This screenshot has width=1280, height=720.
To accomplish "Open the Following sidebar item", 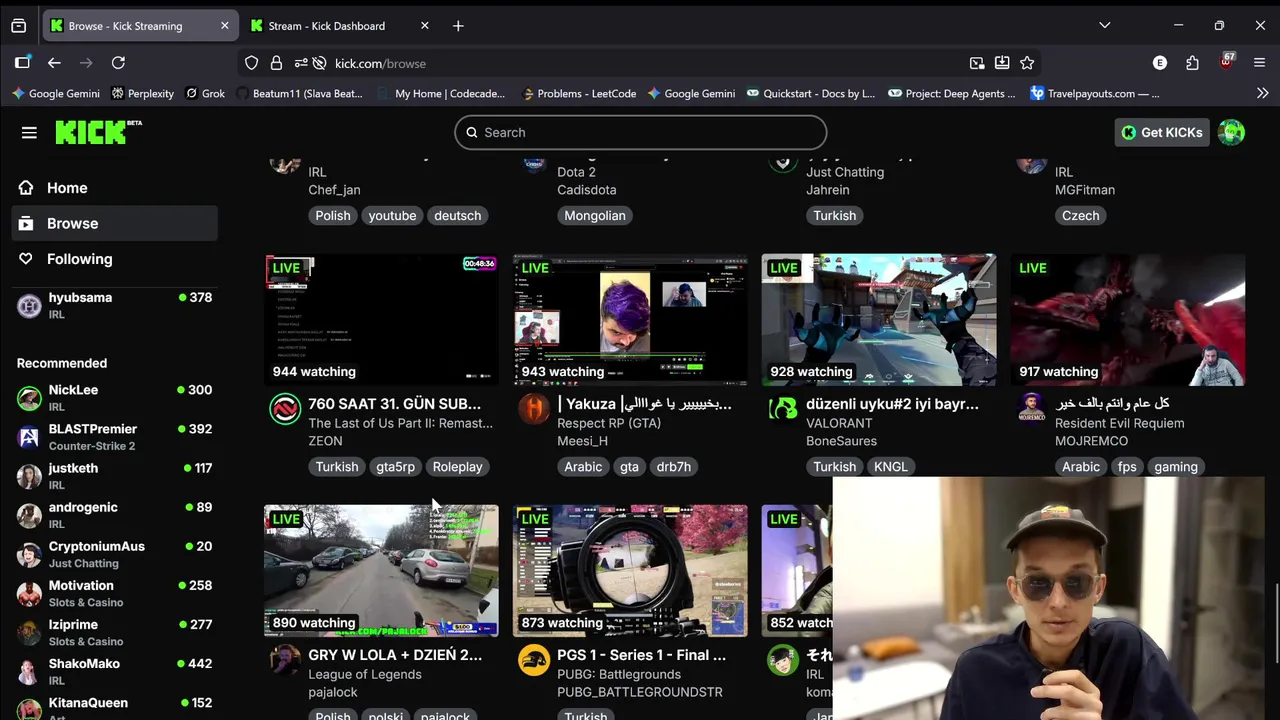I will point(115,259).
